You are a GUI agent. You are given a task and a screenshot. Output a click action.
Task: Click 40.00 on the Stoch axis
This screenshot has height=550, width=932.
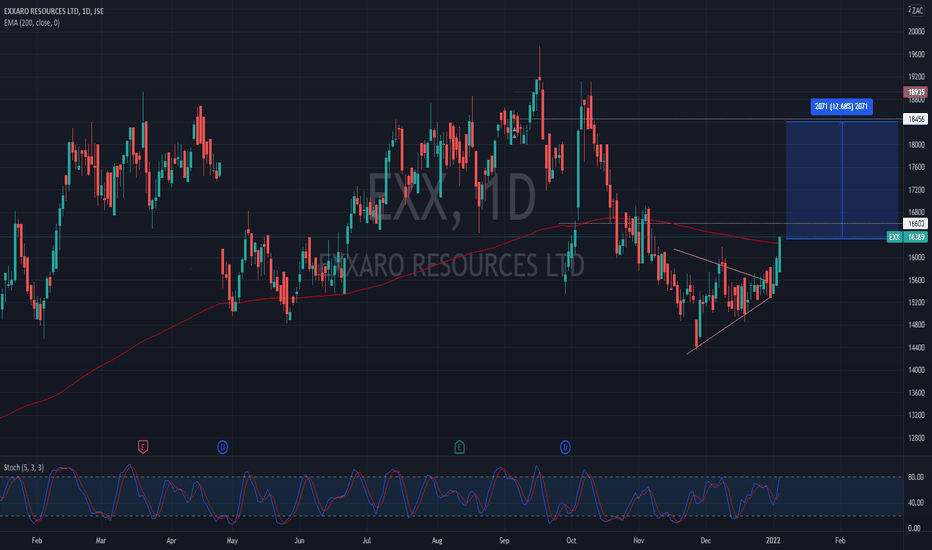pos(916,502)
